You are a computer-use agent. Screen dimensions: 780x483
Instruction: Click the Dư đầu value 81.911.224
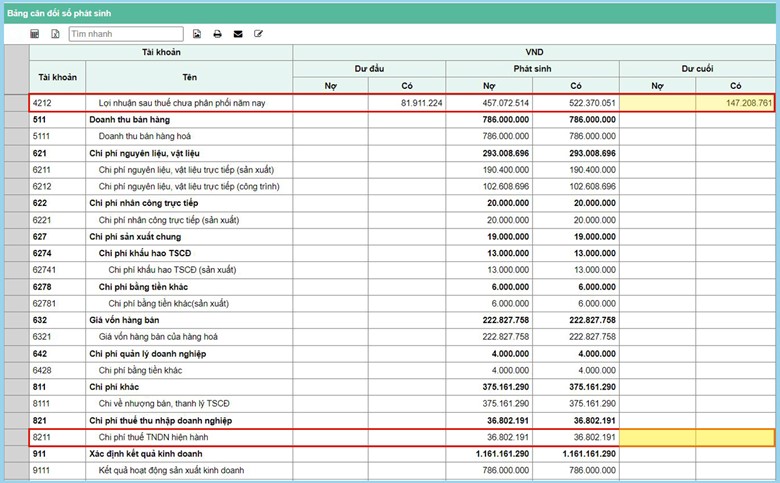tap(407, 103)
